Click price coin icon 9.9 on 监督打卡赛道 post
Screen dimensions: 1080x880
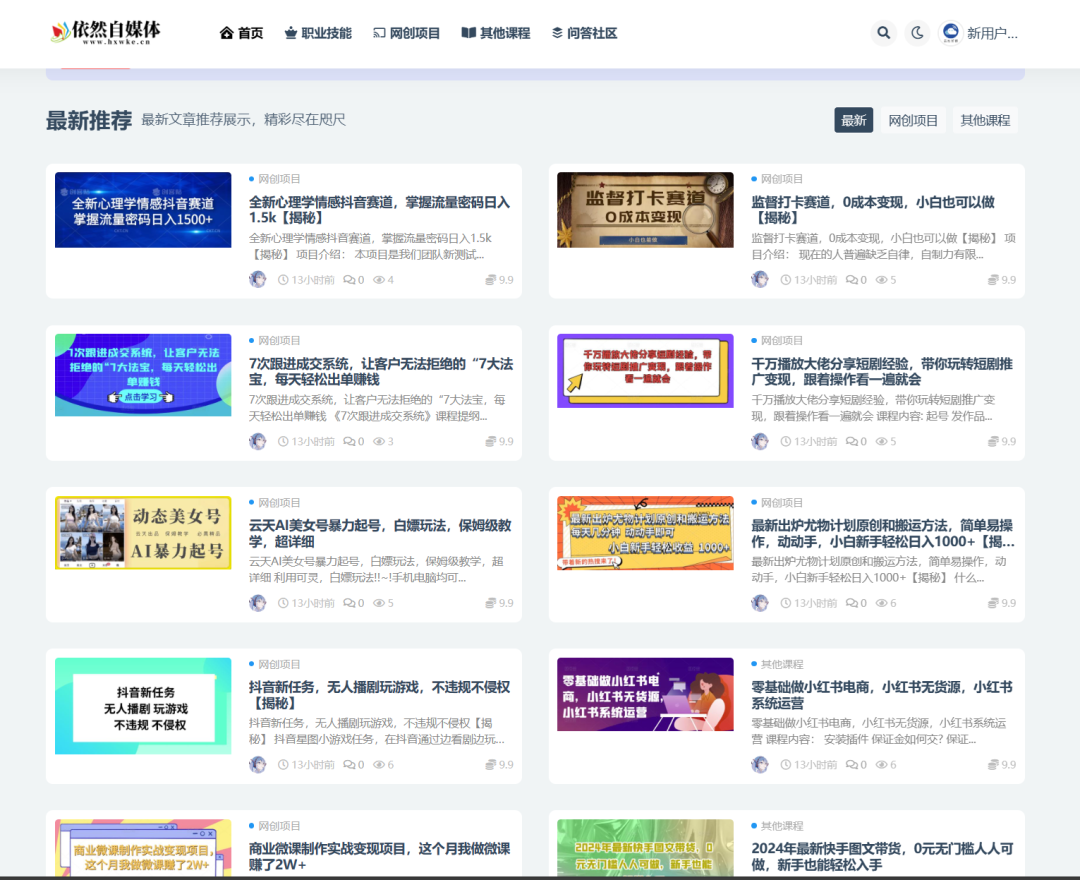(x=993, y=280)
